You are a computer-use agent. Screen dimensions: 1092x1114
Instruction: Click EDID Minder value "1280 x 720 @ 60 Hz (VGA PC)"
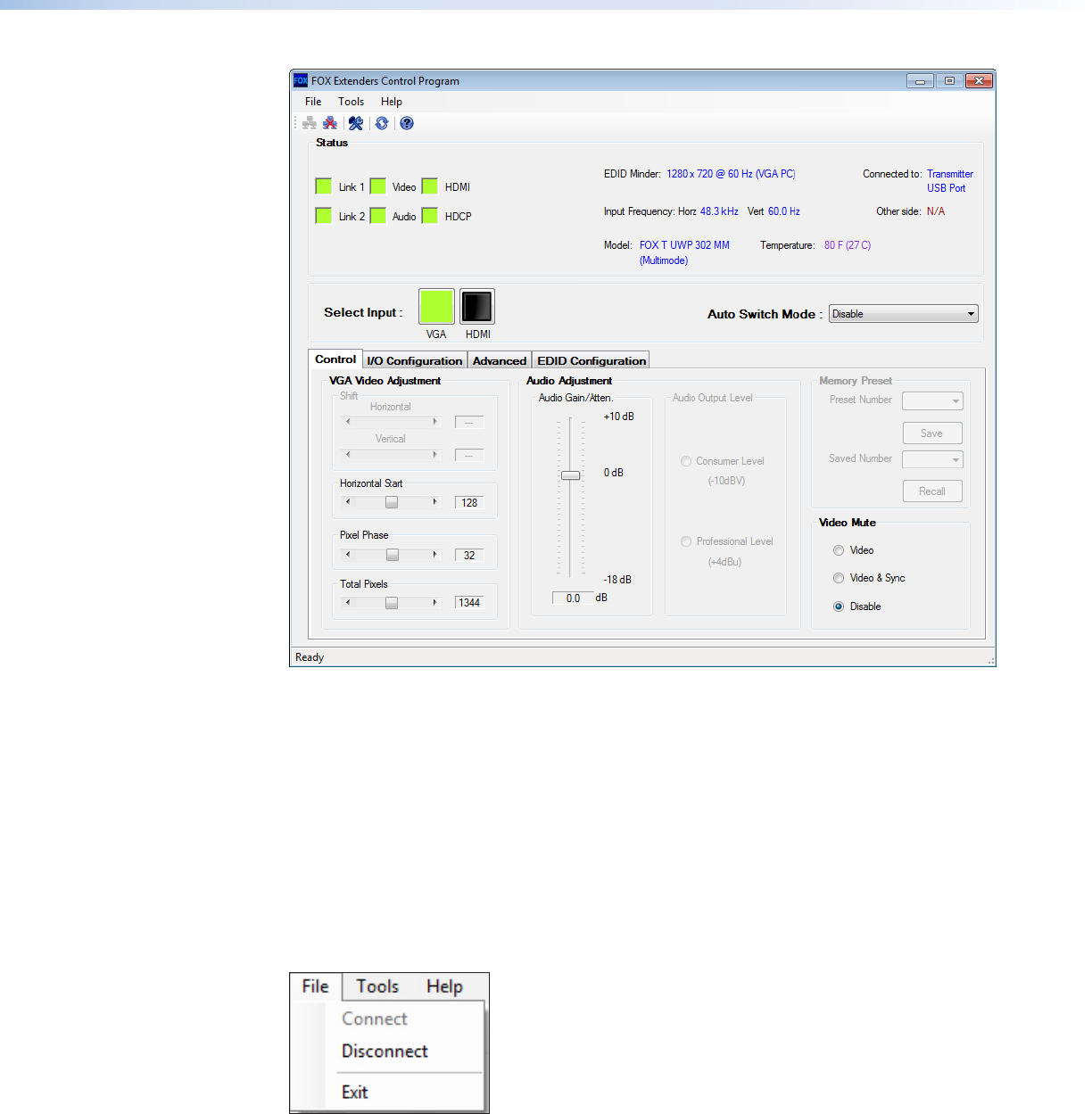[x=731, y=174]
